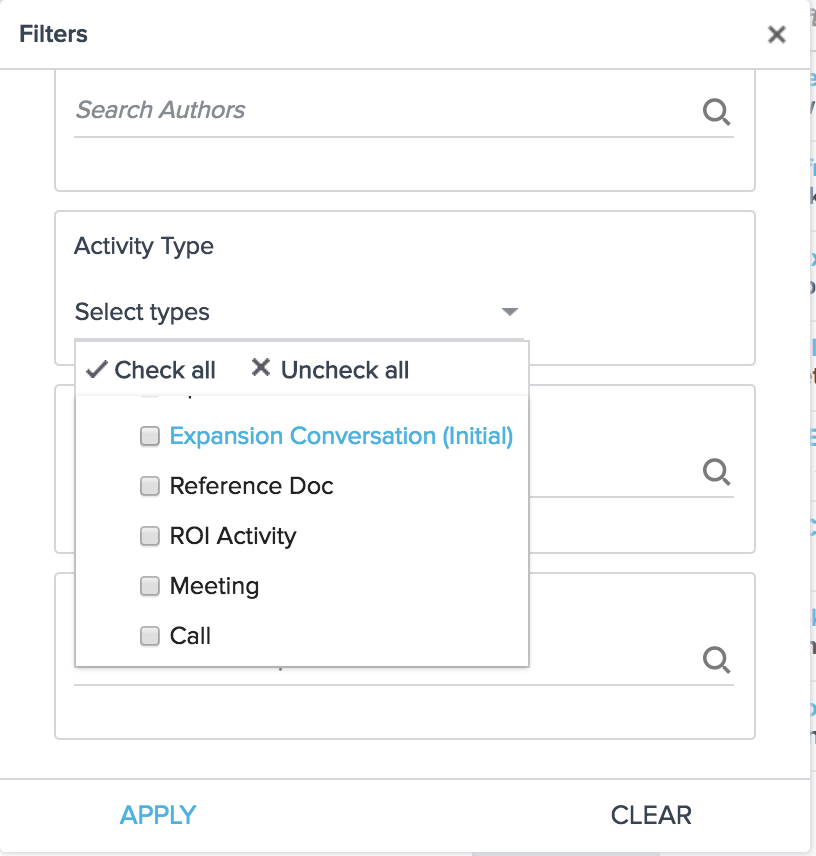Pick the ROI Activity option label
This screenshot has height=856, width=816.
[233, 536]
